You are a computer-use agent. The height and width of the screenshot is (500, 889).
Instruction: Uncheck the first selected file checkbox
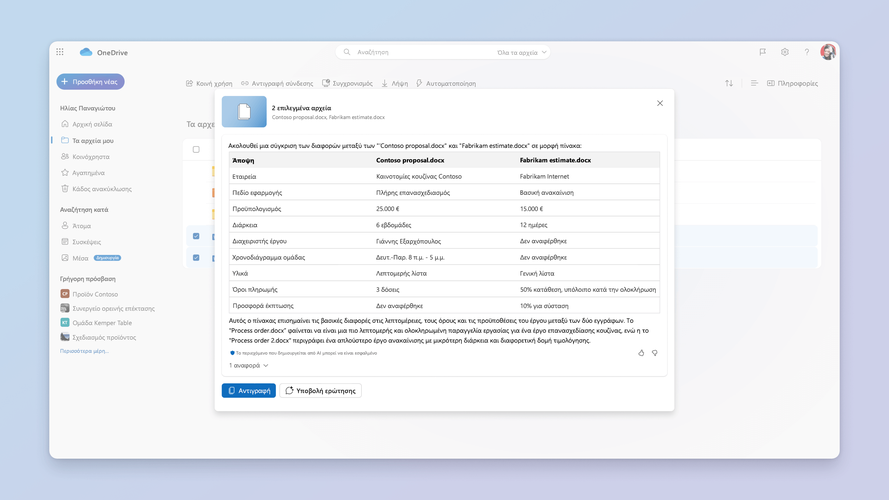196,236
